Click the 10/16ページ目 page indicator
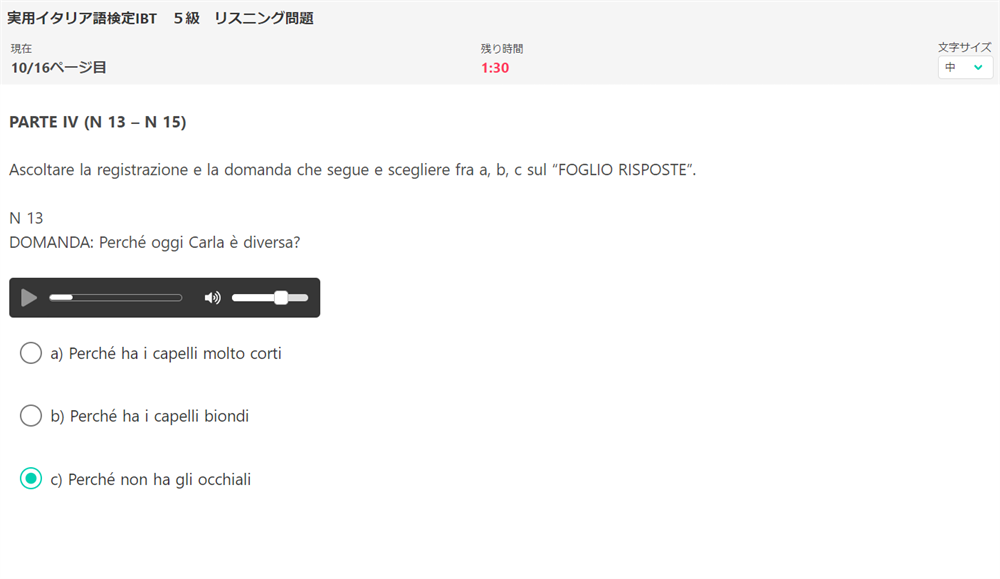The image size is (1000, 579). tap(59, 68)
